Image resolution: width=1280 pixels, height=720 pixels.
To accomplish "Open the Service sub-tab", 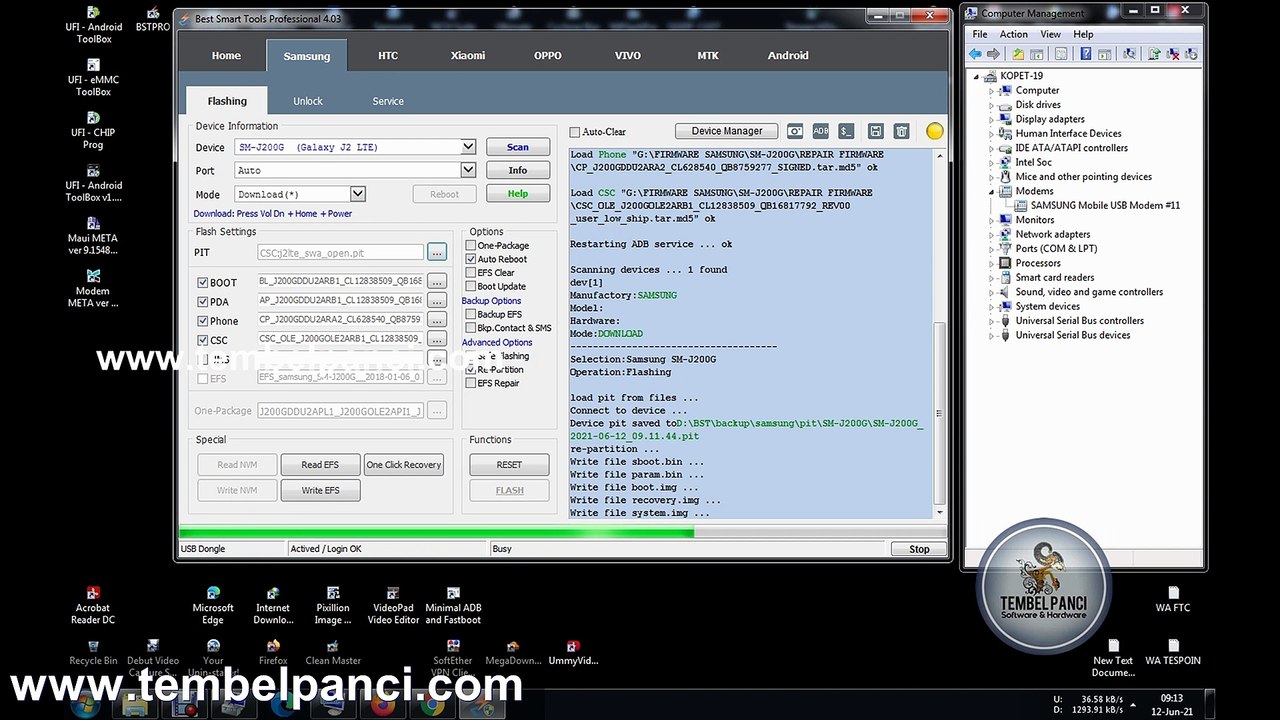I will 388,101.
